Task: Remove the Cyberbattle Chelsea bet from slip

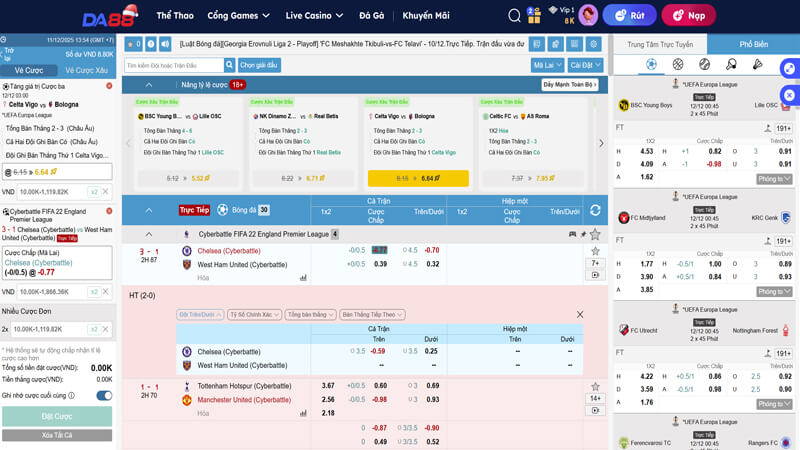Action: (x=109, y=211)
